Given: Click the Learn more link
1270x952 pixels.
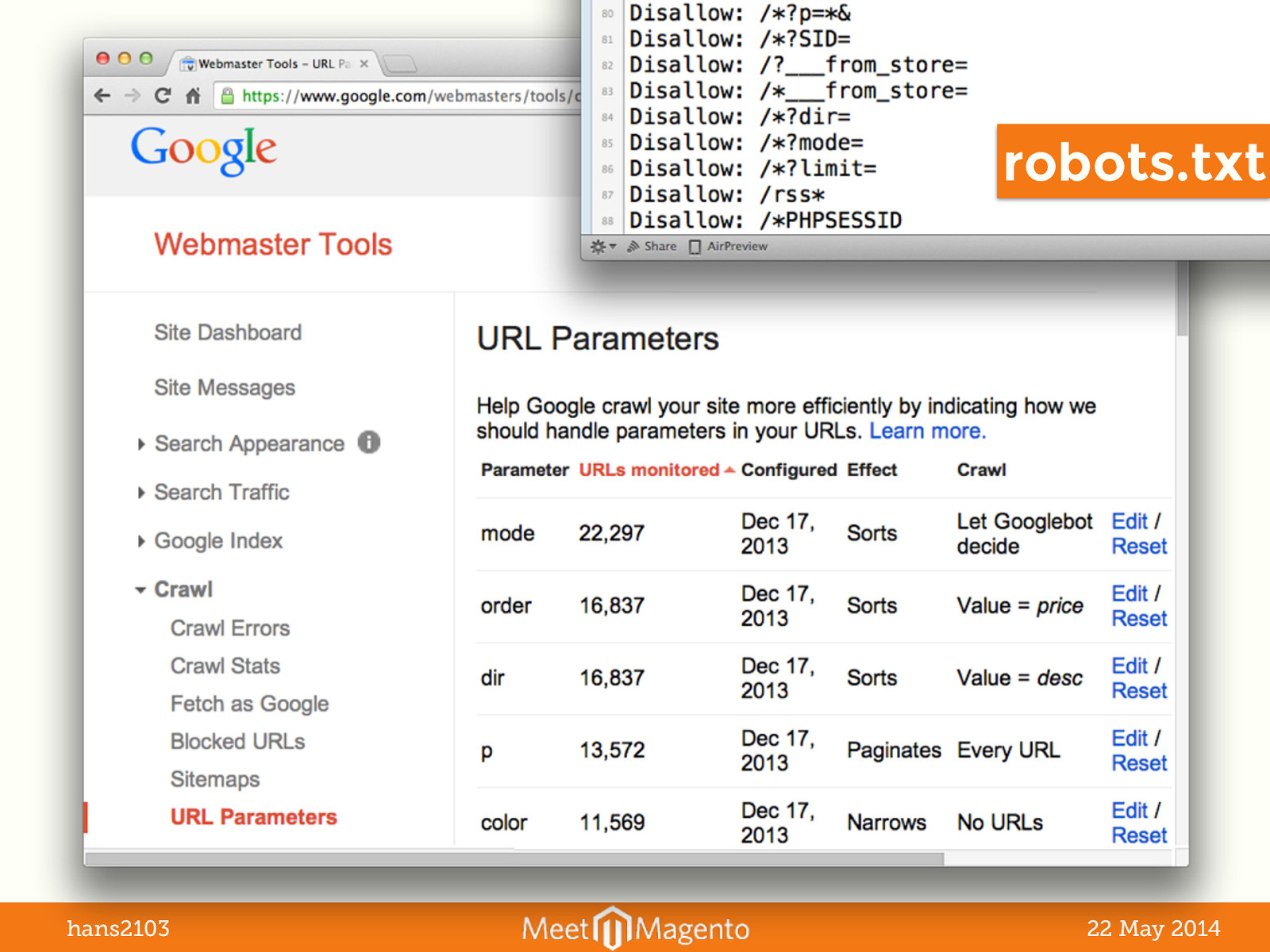Looking at the screenshot, I should pos(927,432).
